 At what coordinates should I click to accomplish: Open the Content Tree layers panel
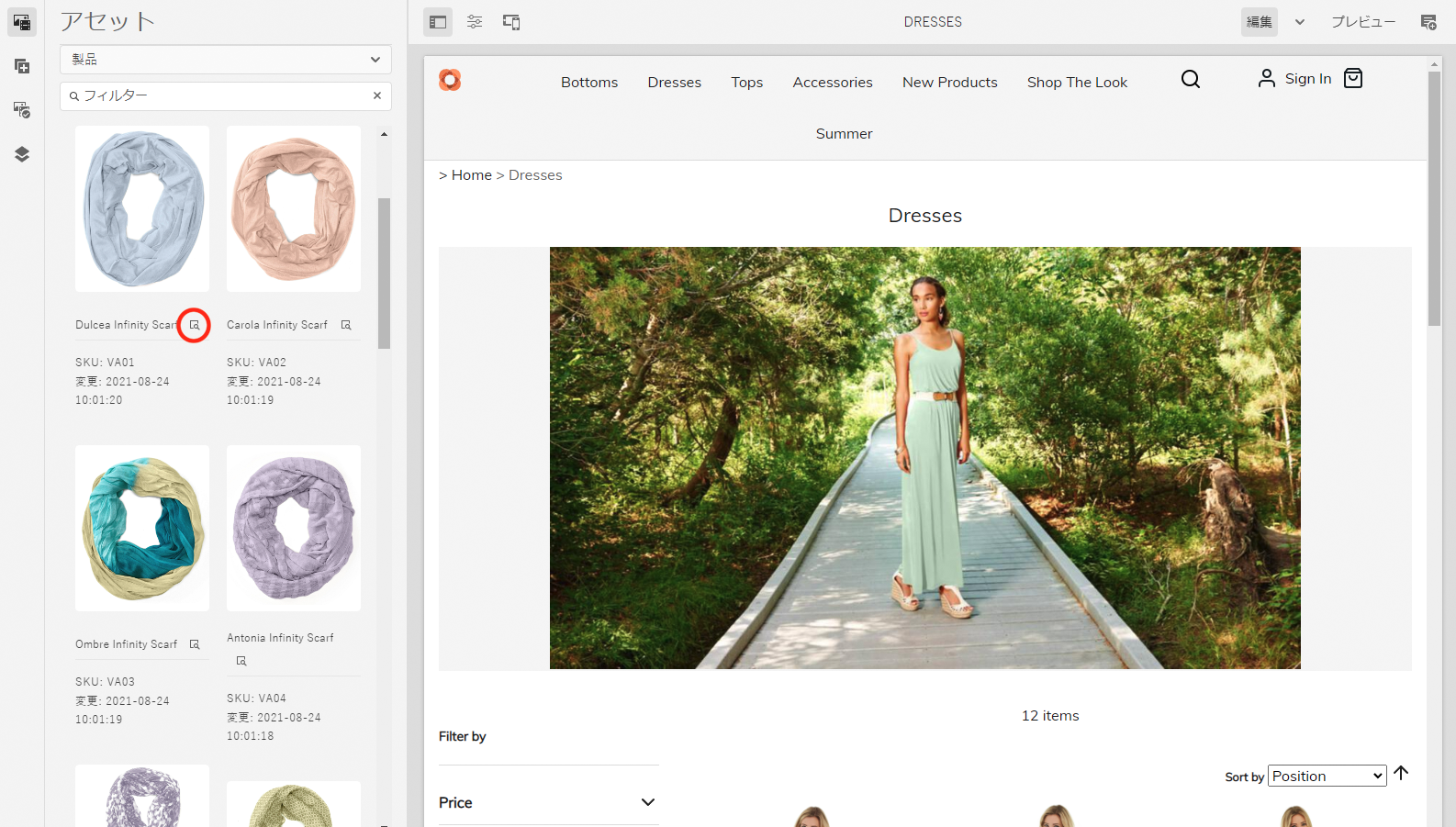point(22,154)
